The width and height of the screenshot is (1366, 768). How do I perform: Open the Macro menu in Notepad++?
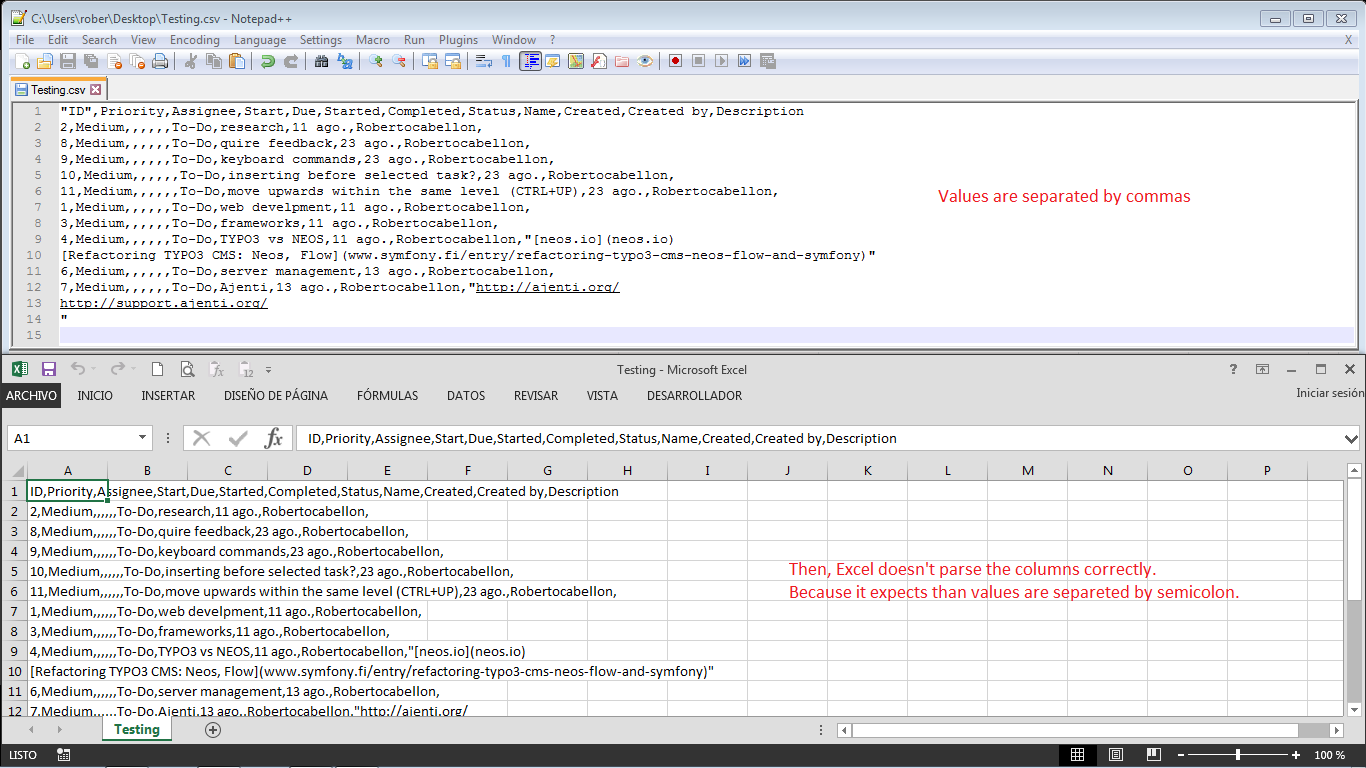(x=373, y=40)
